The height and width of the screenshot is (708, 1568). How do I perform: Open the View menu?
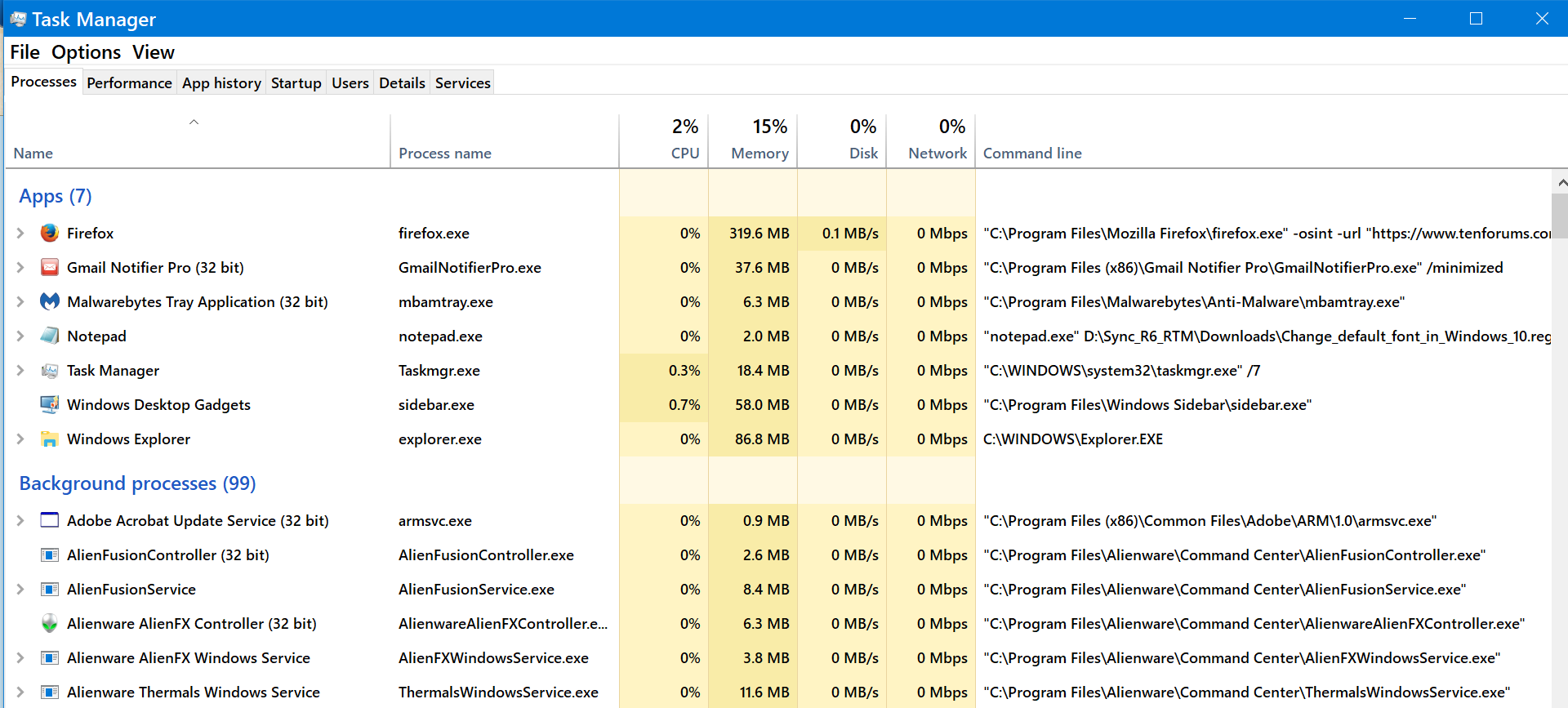(154, 52)
